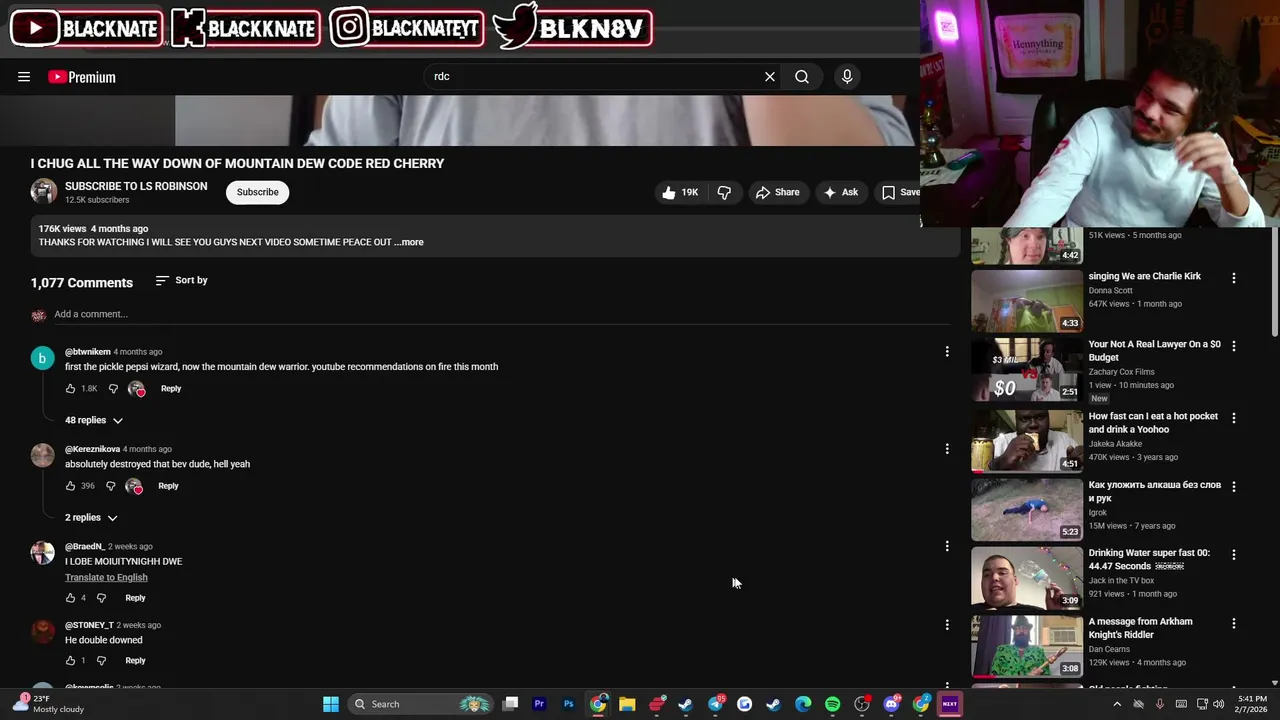This screenshot has width=1280, height=720.
Task: Like @btwnikem's comment
Action: click(x=70, y=389)
